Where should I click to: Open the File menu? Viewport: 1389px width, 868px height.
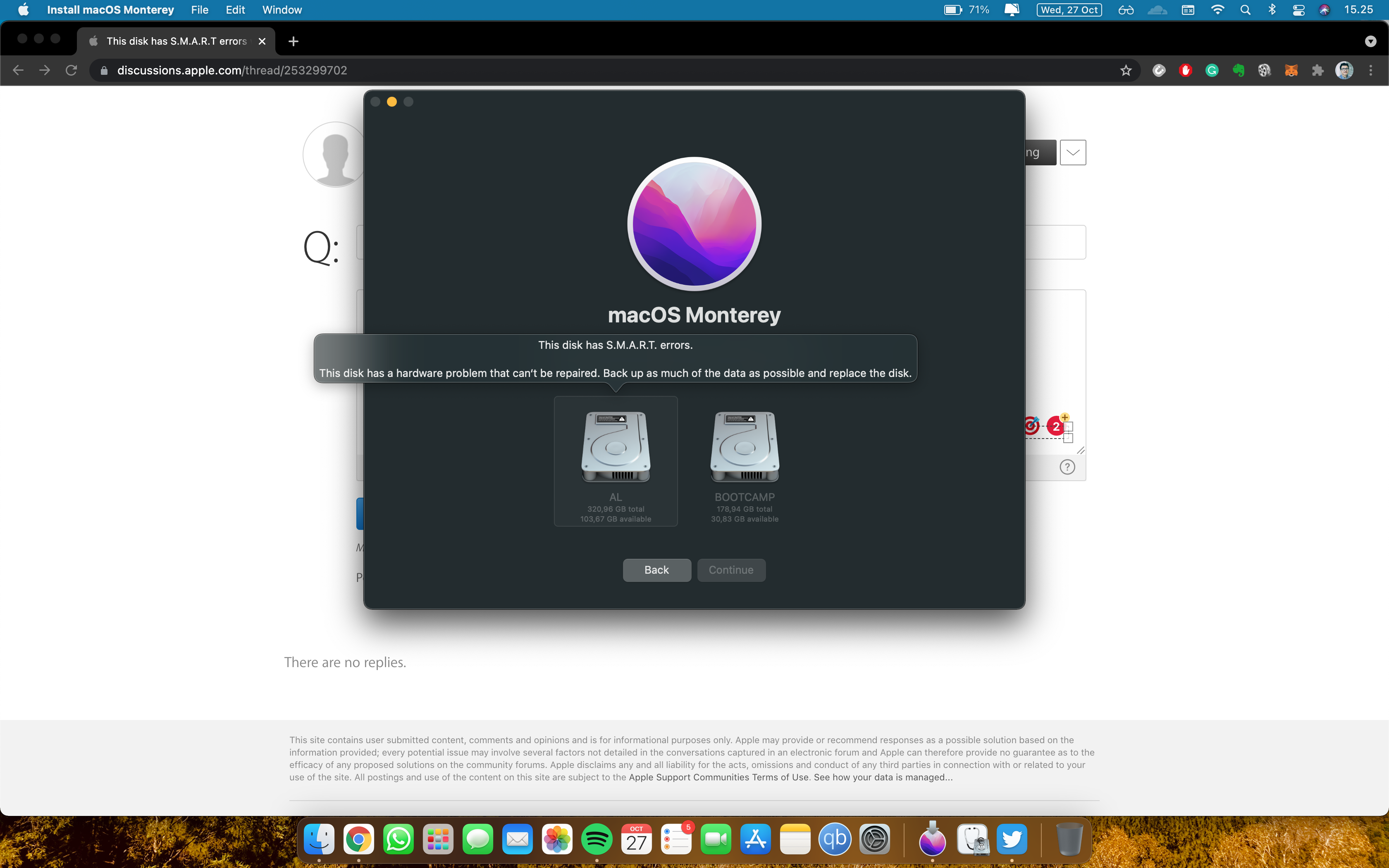(x=199, y=10)
